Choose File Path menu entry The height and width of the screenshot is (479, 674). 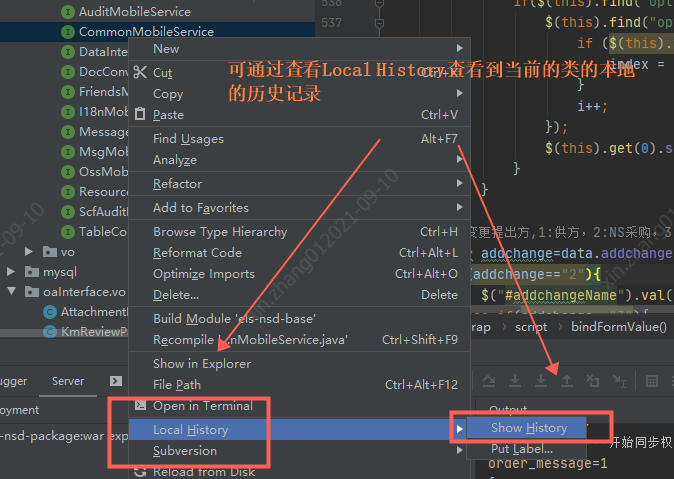click(x=300, y=384)
